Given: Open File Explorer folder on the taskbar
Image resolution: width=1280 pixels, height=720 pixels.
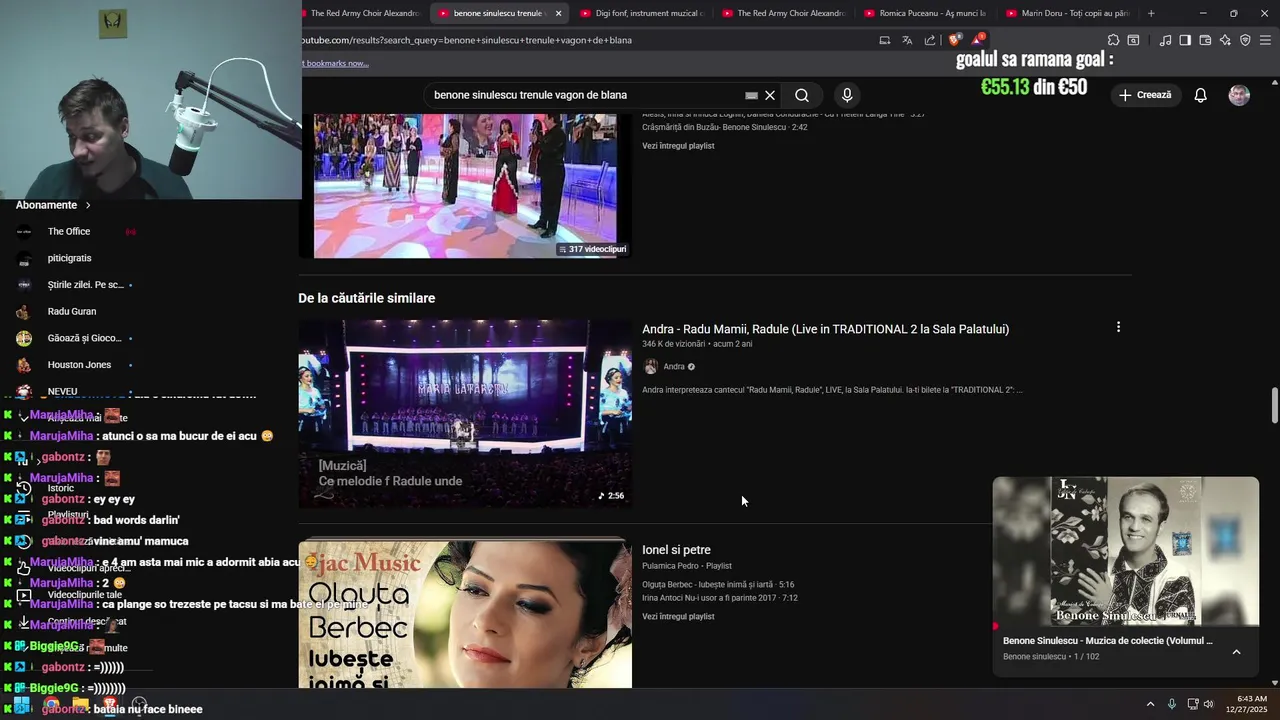Looking at the screenshot, I should click(x=80, y=704).
